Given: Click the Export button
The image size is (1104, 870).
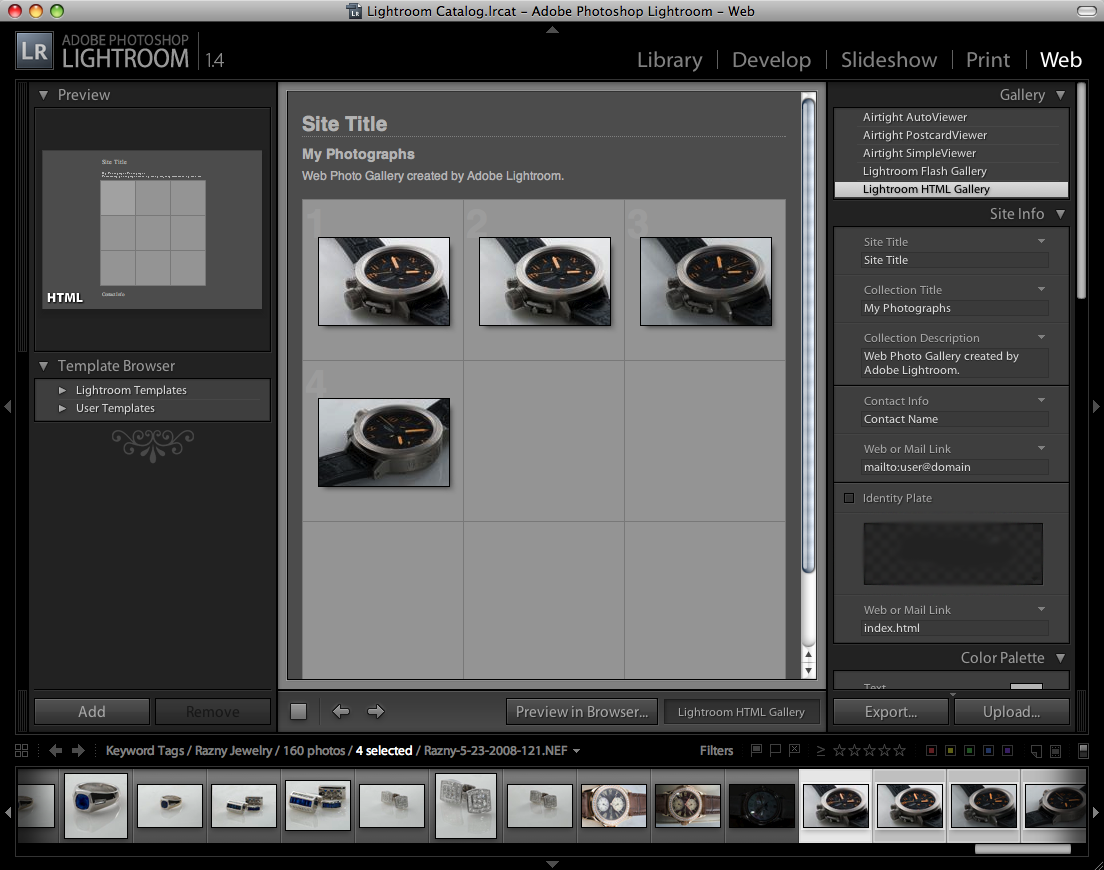Looking at the screenshot, I should pos(891,712).
